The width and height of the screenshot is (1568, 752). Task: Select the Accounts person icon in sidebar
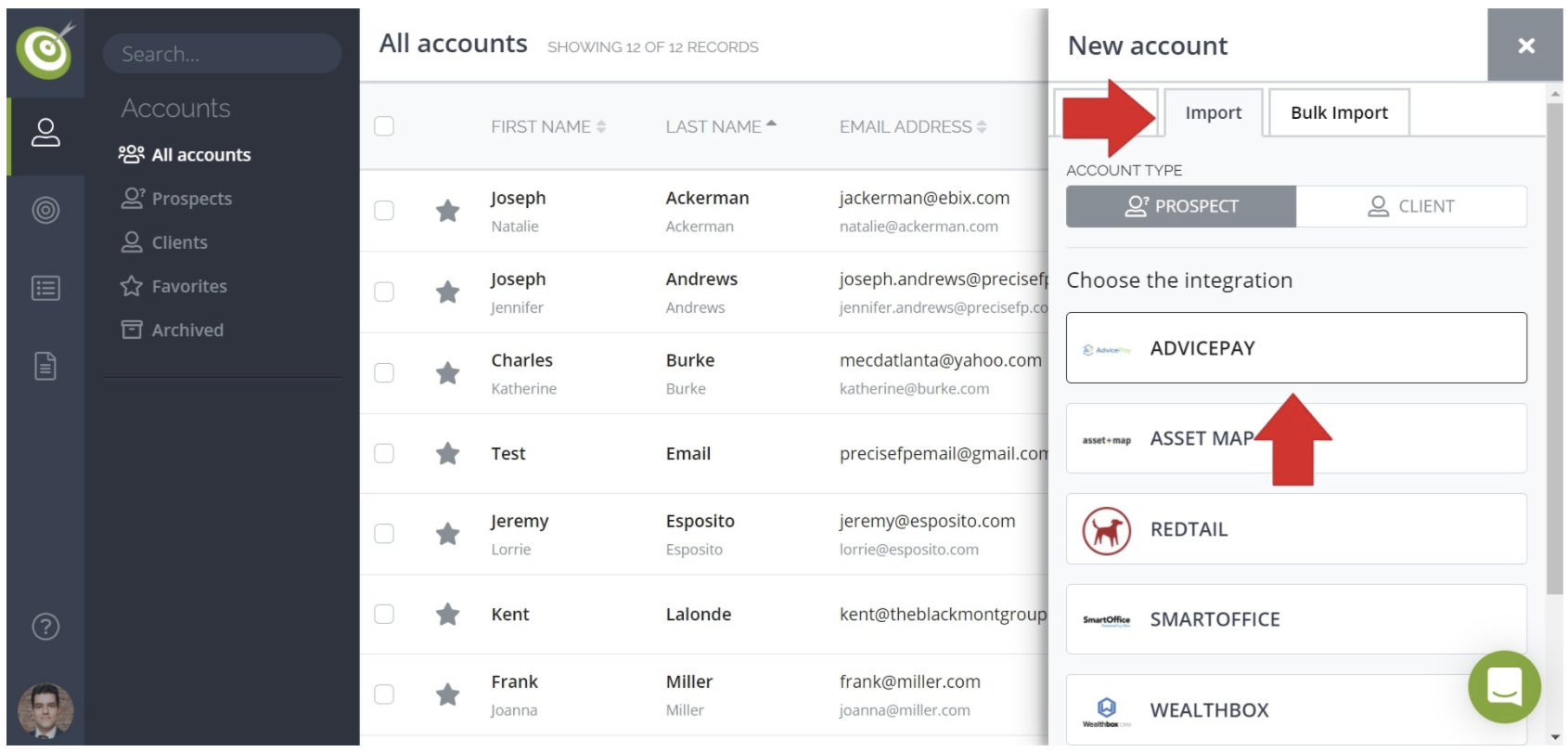click(45, 131)
